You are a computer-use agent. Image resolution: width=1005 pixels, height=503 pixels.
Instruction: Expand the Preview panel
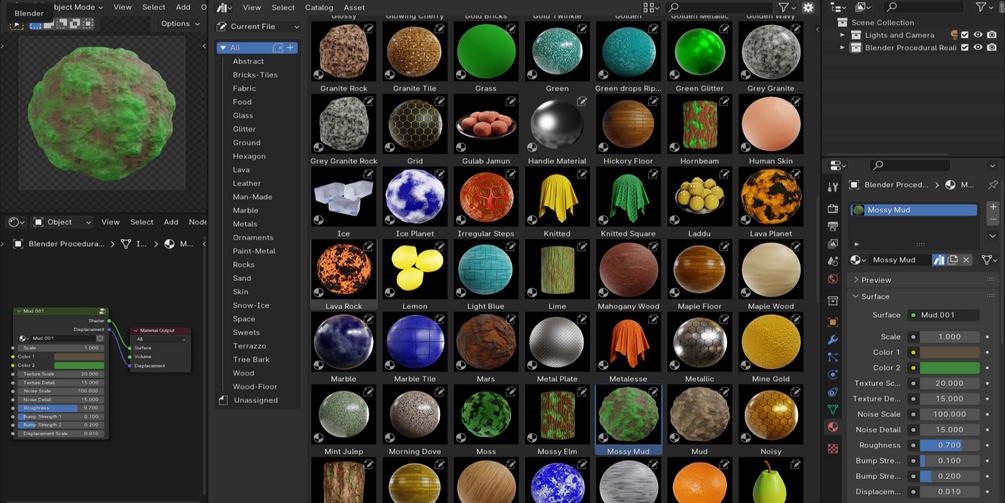click(924, 280)
